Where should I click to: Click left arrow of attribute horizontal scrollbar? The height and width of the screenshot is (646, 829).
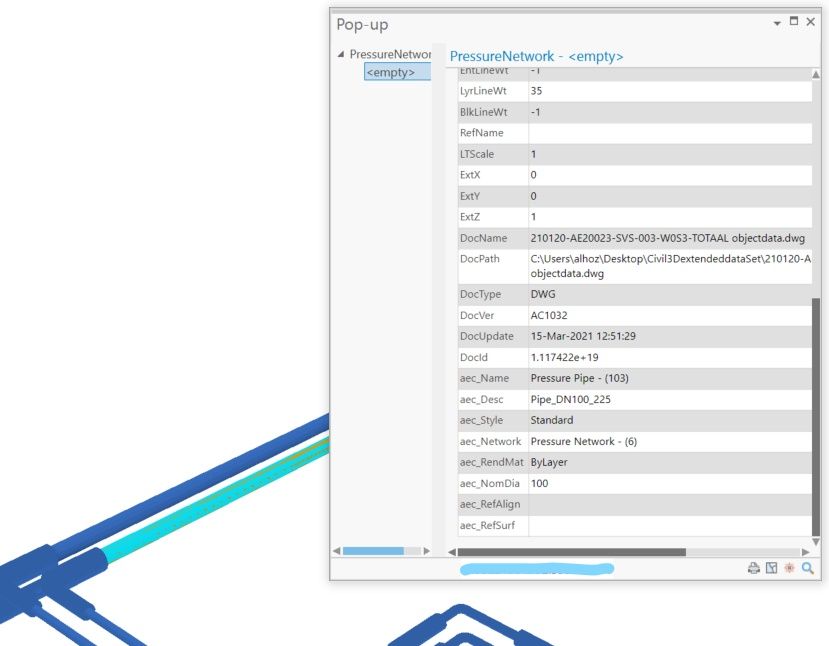[452, 552]
